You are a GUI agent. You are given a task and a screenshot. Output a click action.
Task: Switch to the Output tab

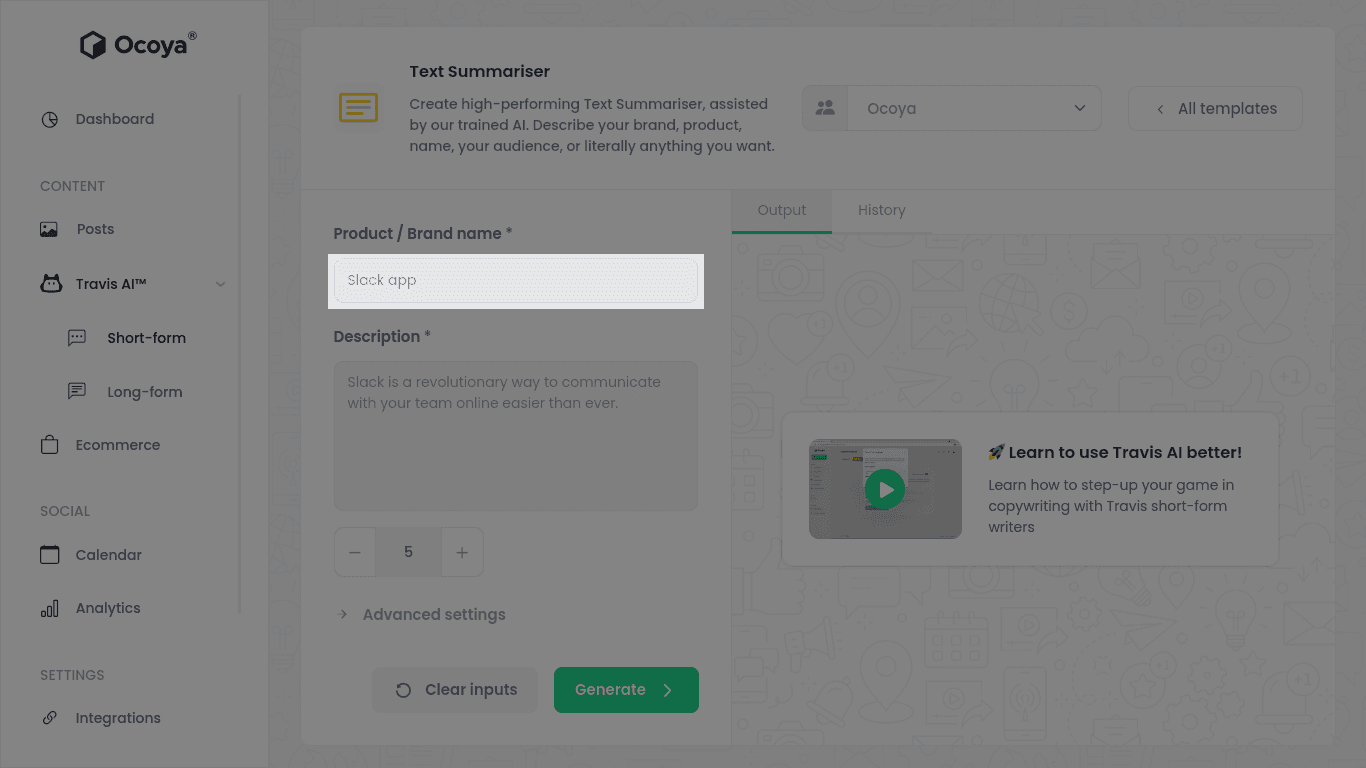pyautogui.click(x=782, y=210)
